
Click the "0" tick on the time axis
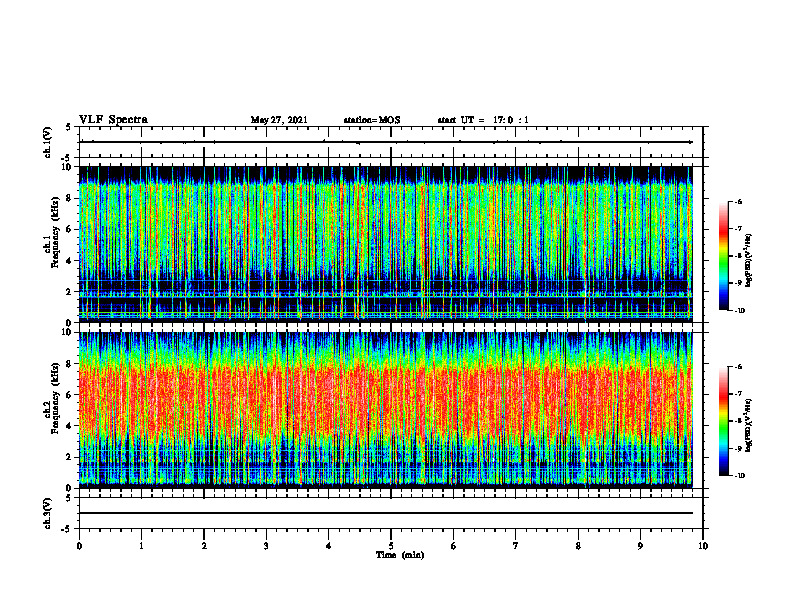[79, 546]
